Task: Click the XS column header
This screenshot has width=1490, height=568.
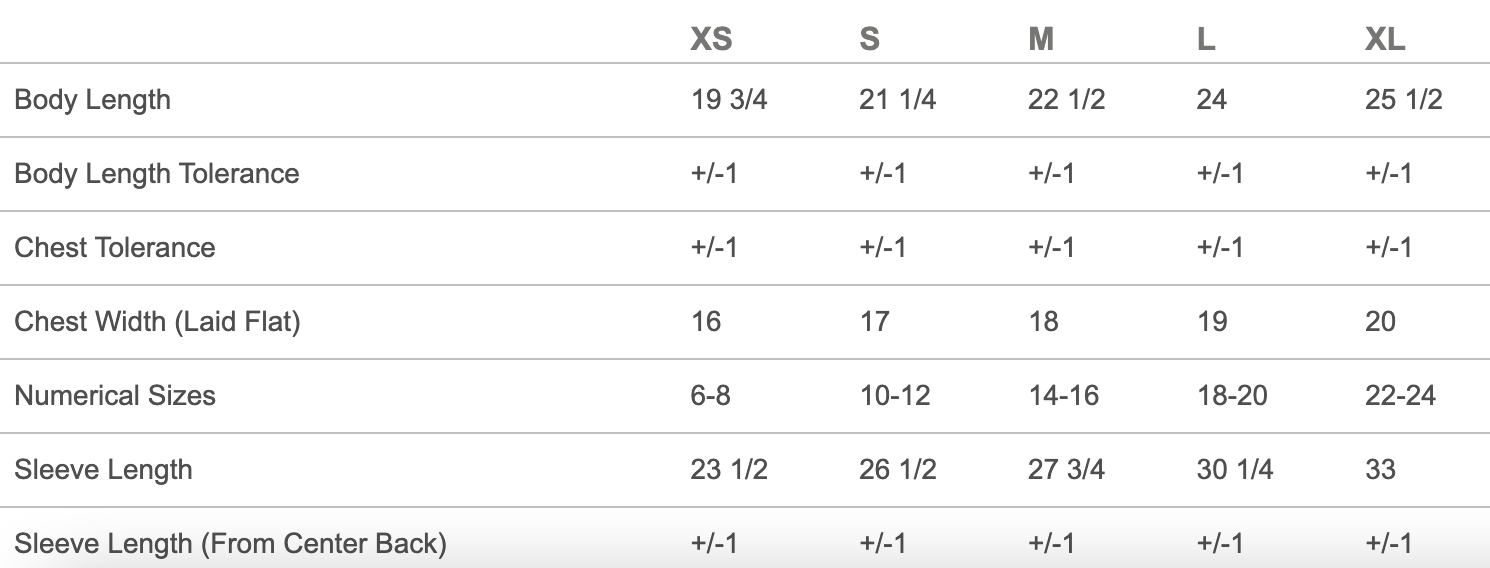Action: pyautogui.click(x=711, y=39)
